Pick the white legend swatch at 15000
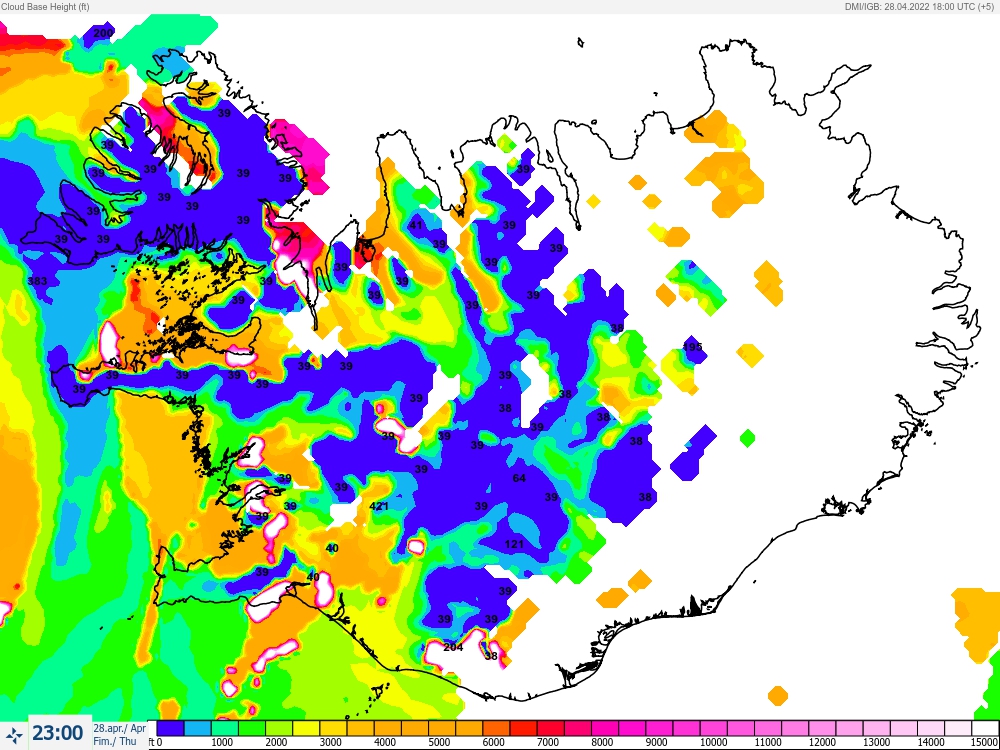1000x750 pixels. (985, 728)
